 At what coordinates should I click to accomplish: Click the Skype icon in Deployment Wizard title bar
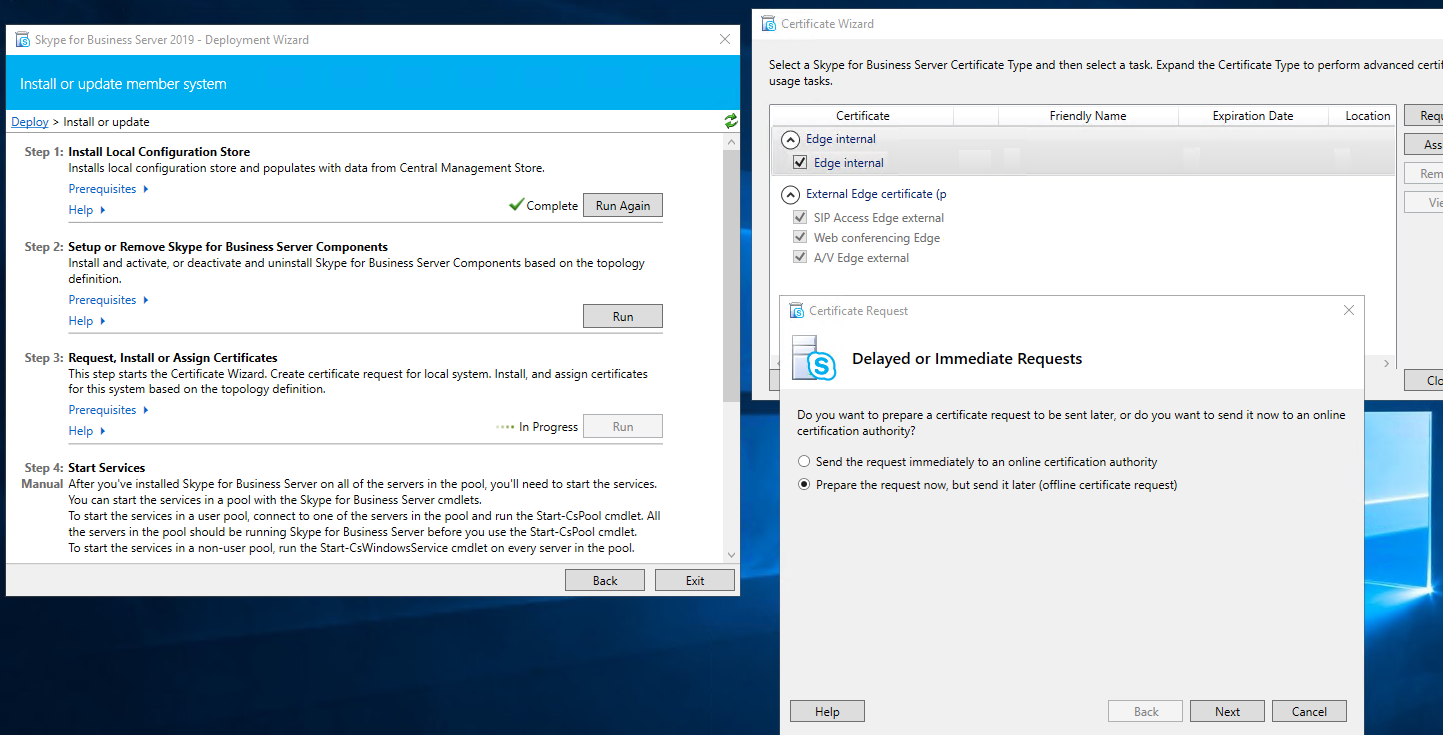[x=22, y=40]
